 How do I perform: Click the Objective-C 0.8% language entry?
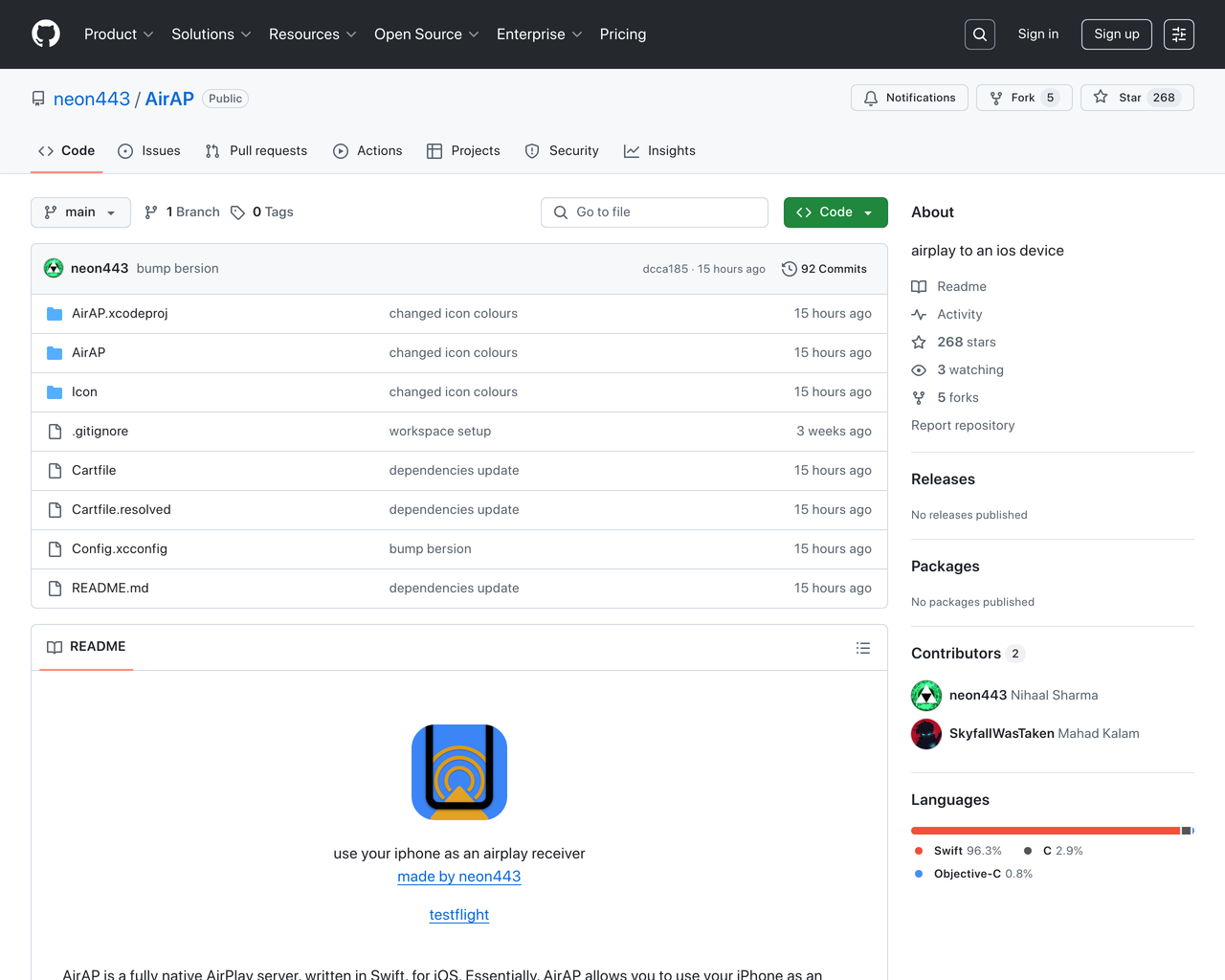click(x=973, y=874)
